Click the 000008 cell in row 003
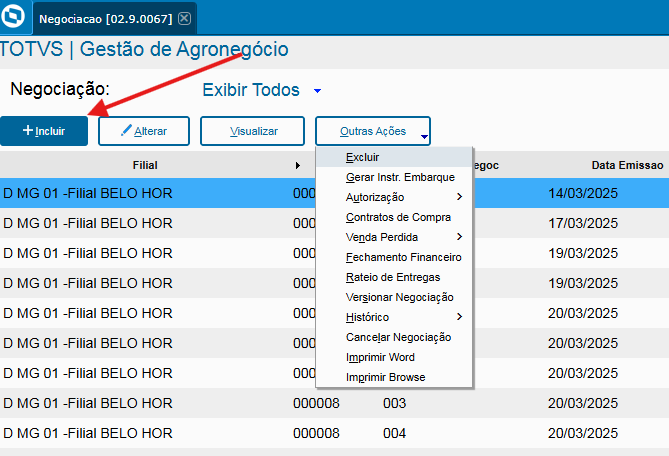The image size is (669, 456). point(316,404)
